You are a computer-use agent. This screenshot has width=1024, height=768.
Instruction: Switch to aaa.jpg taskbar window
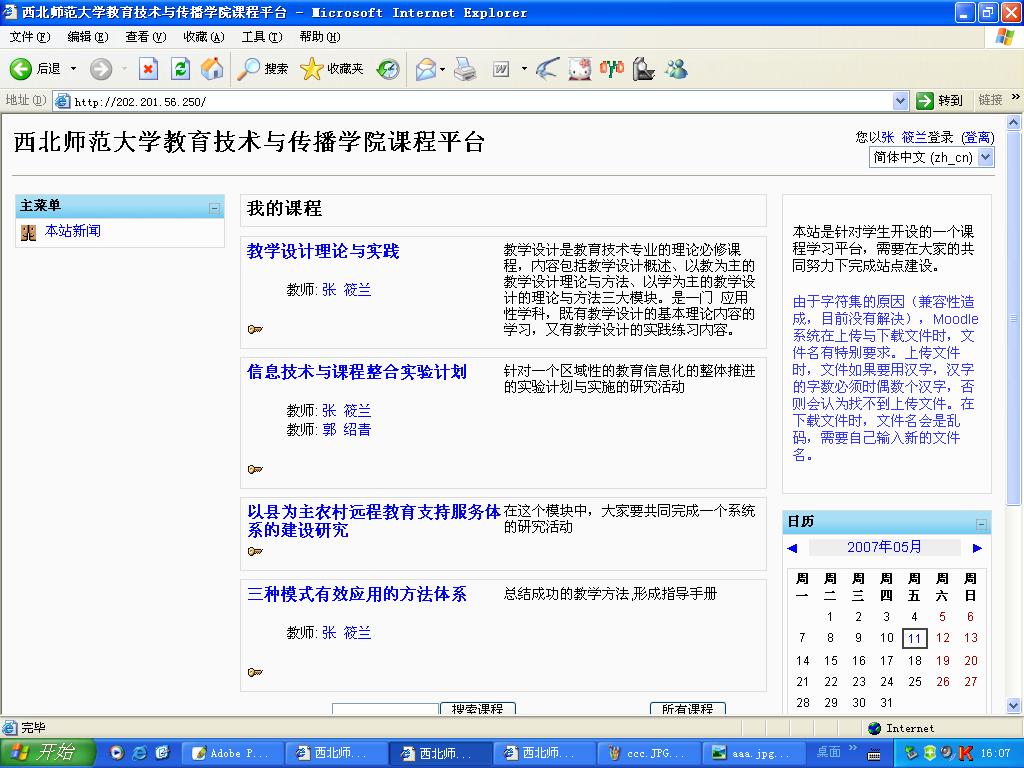coord(754,754)
